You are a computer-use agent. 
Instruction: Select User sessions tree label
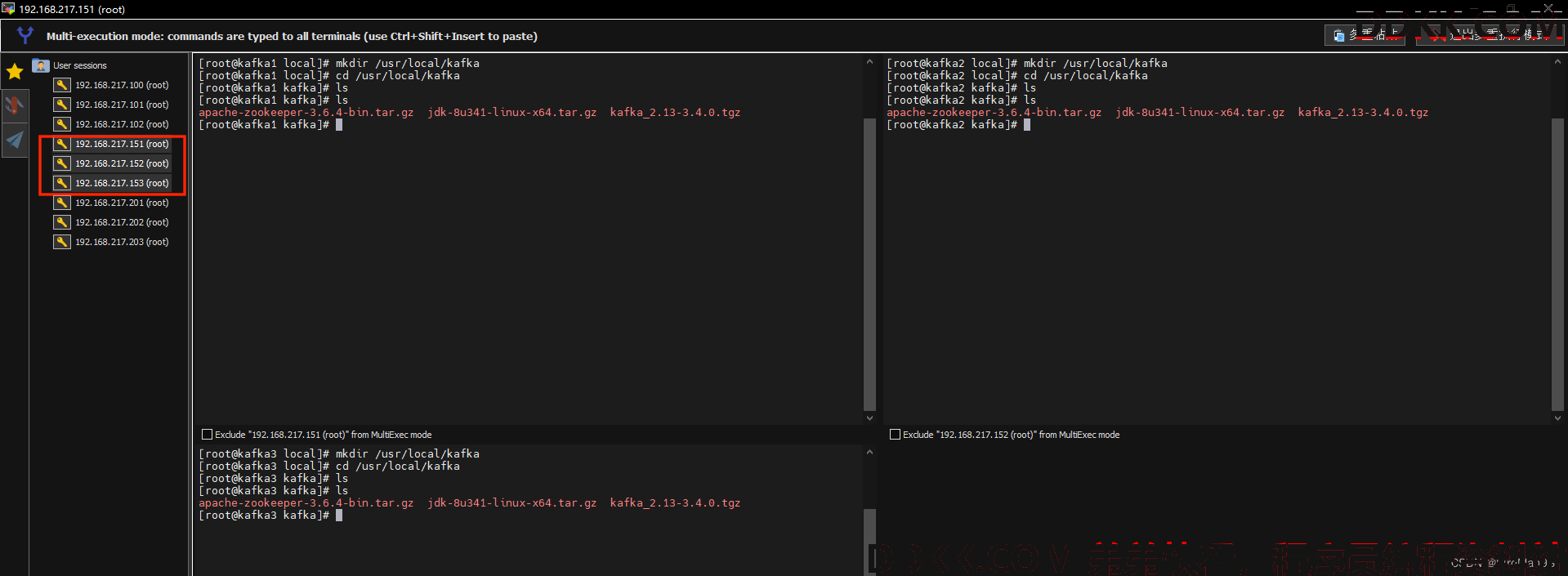80,65
